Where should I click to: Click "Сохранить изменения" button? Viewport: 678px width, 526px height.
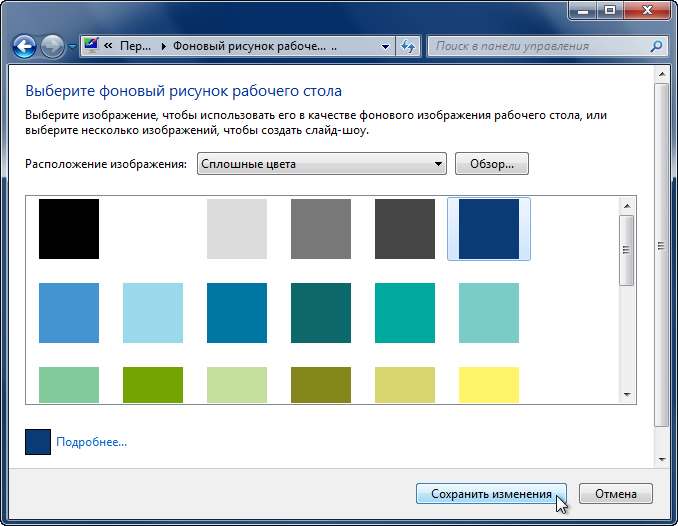click(x=491, y=494)
